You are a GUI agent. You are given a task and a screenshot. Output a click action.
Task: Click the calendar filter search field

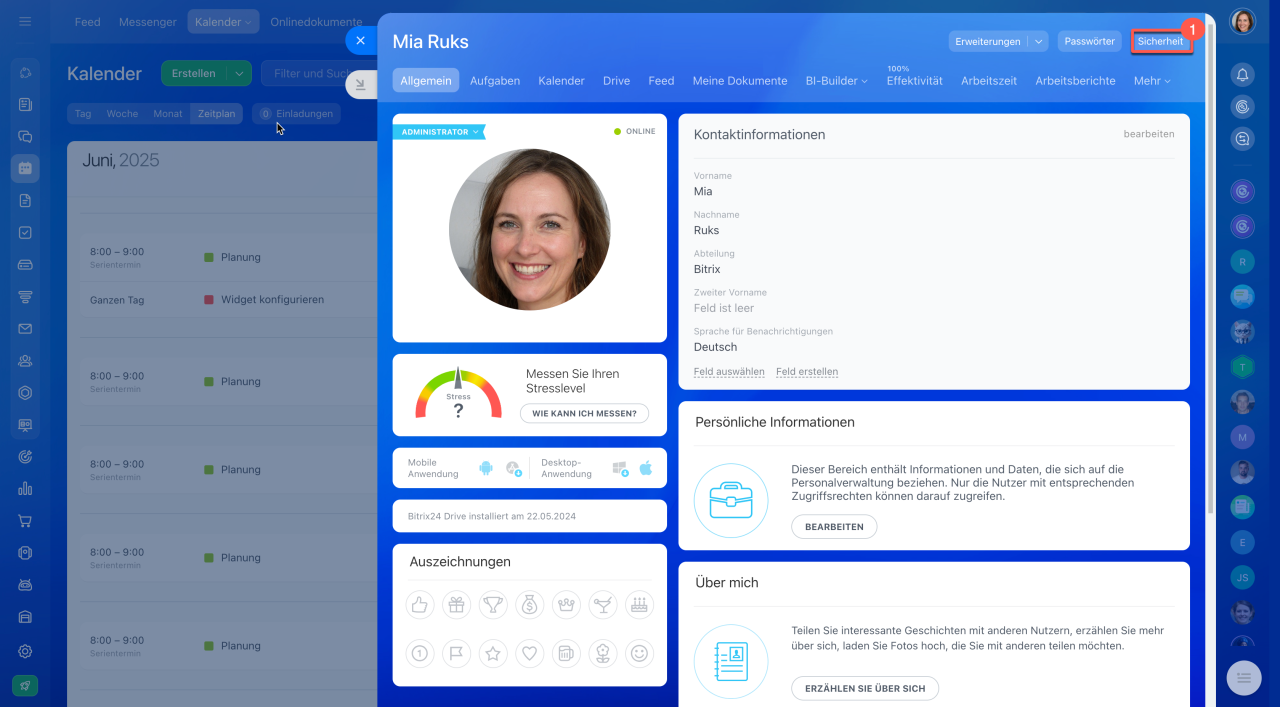point(318,73)
